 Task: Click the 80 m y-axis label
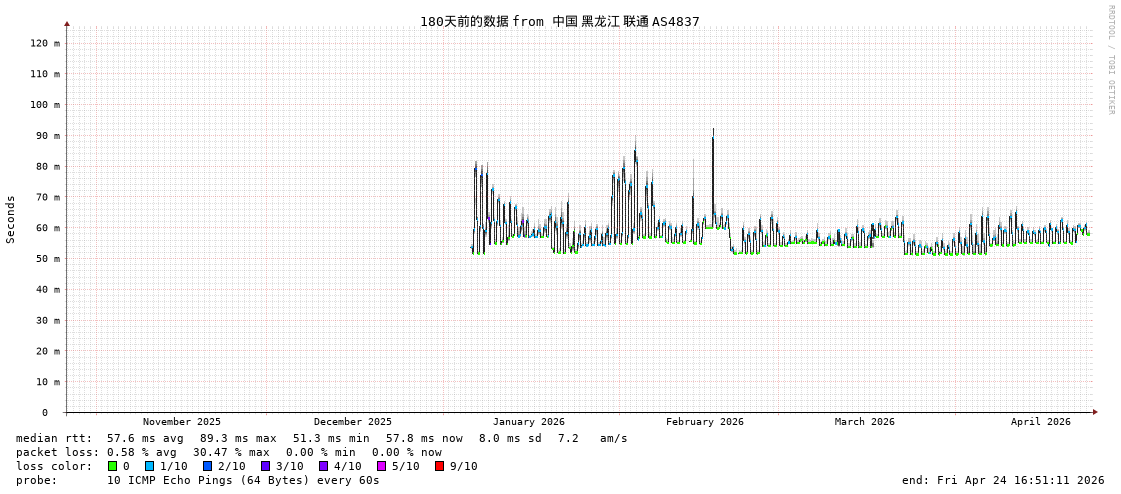(48, 166)
